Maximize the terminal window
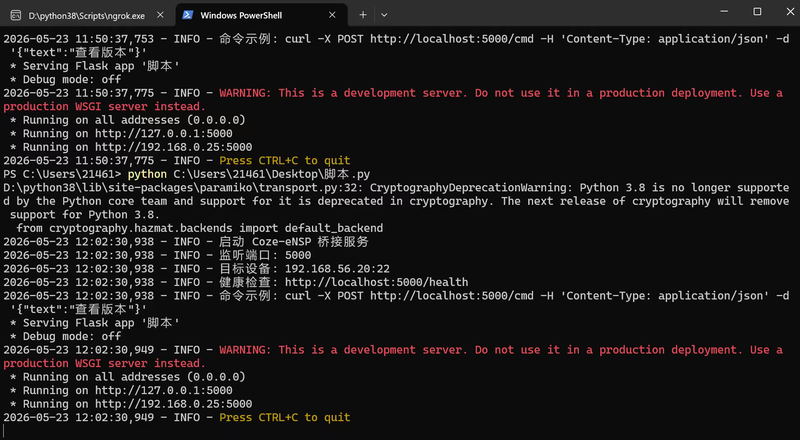 (757, 11)
